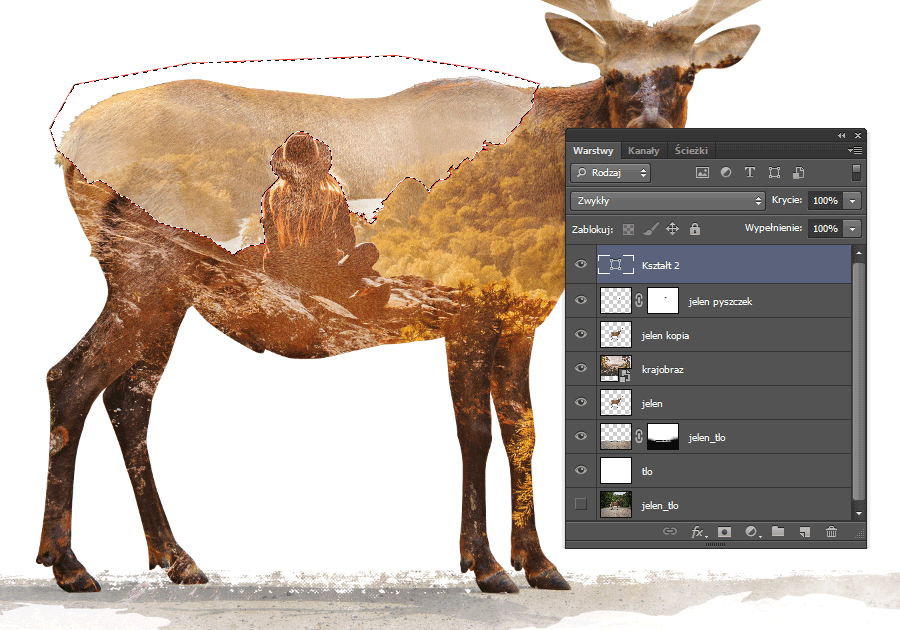Switch to the Warstwy tab
This screenshot has width=900, height=630.
coord(593,151)
